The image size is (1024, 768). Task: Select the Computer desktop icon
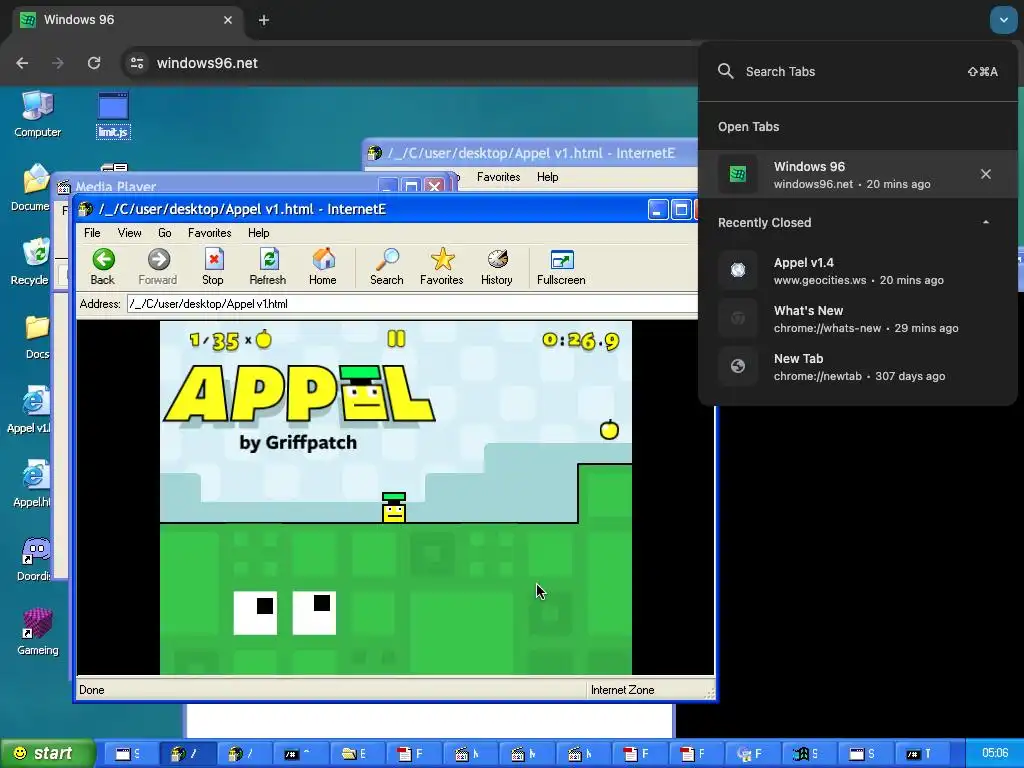(x=37, y=114)
